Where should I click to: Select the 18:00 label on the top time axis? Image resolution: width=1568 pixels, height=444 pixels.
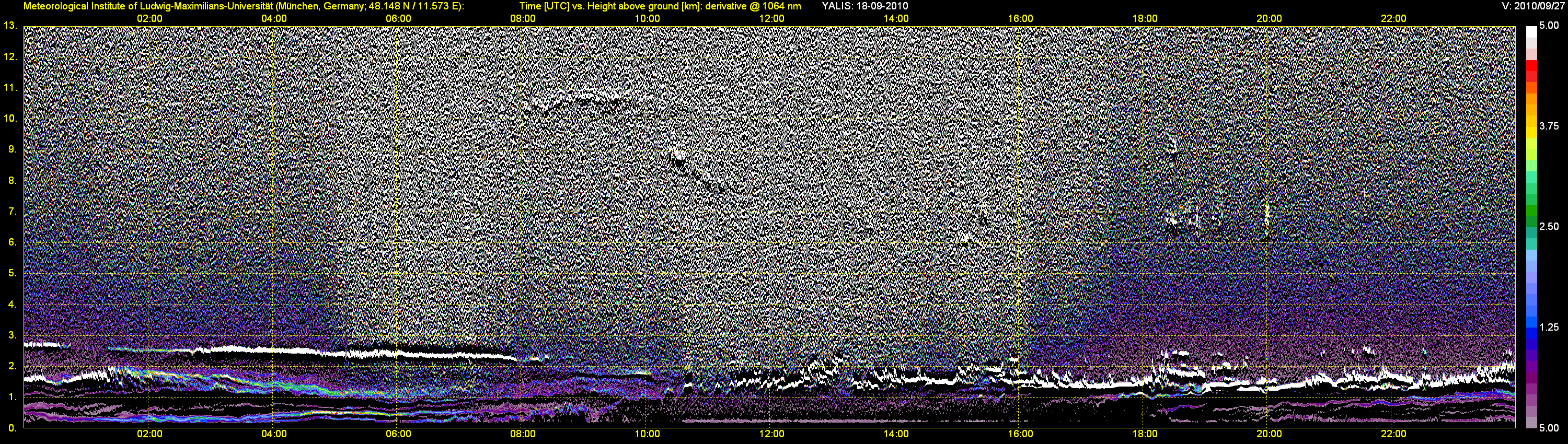pyautogui.click(x=1144, y=19)
